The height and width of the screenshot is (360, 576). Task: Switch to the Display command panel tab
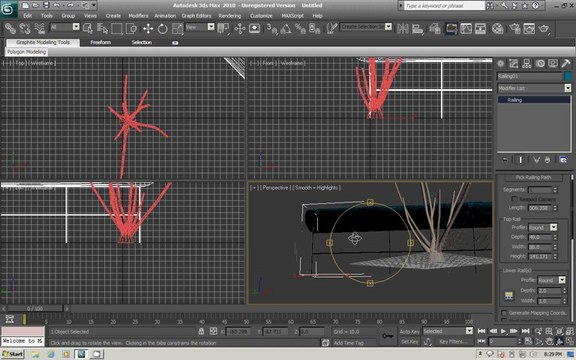553,64
